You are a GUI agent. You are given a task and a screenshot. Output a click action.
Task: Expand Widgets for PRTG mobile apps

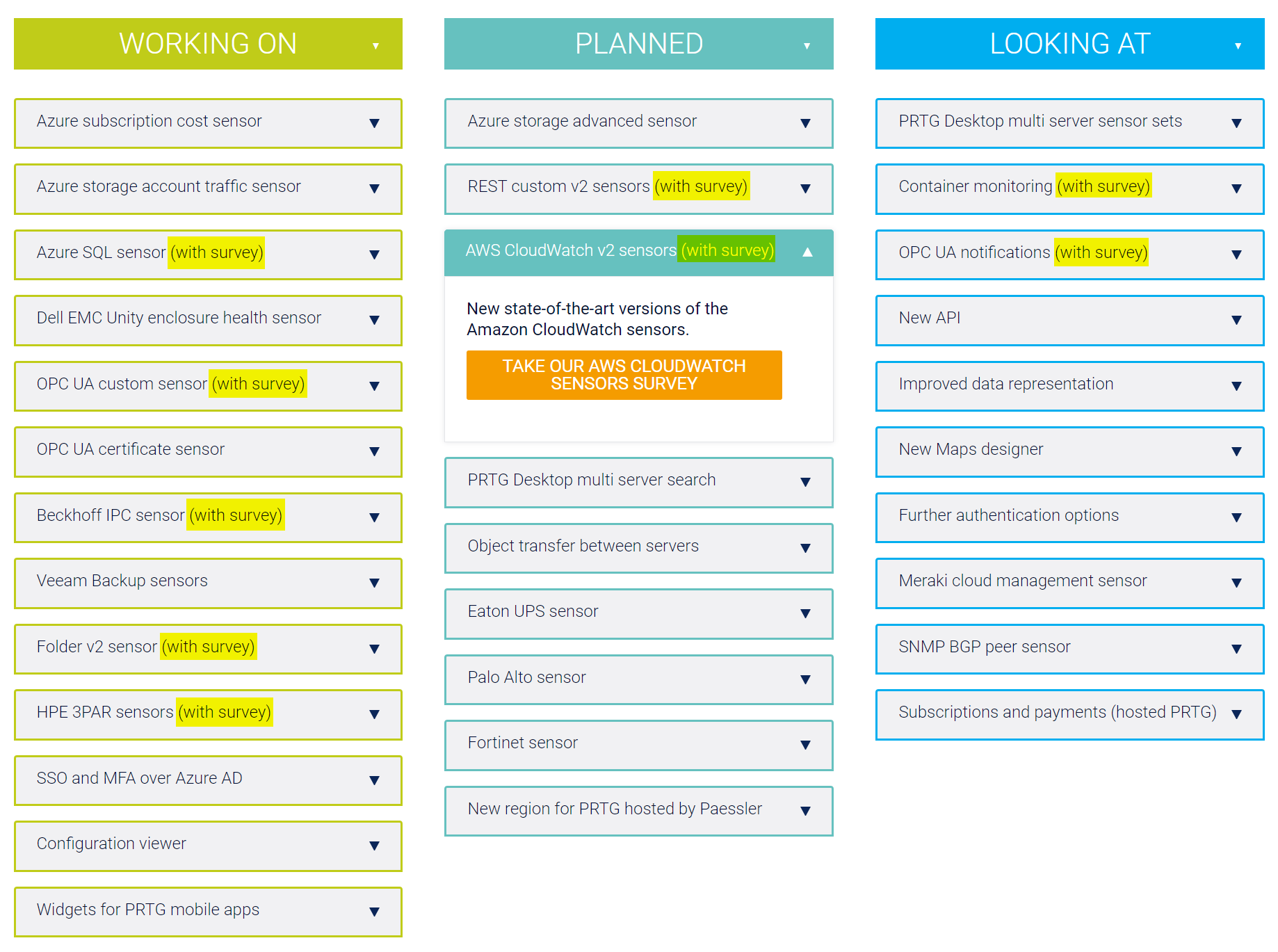pos(374,912)
